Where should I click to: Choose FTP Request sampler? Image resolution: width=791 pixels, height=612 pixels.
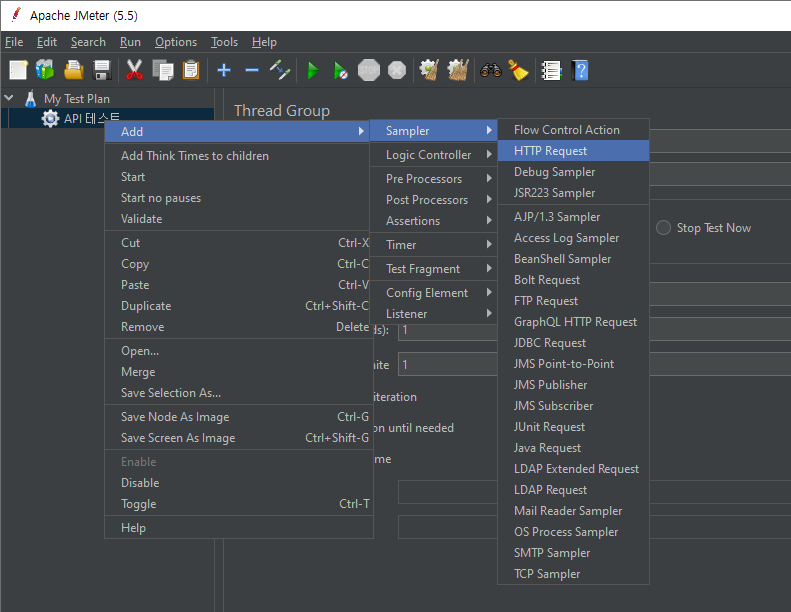click(x=573, y=301)
